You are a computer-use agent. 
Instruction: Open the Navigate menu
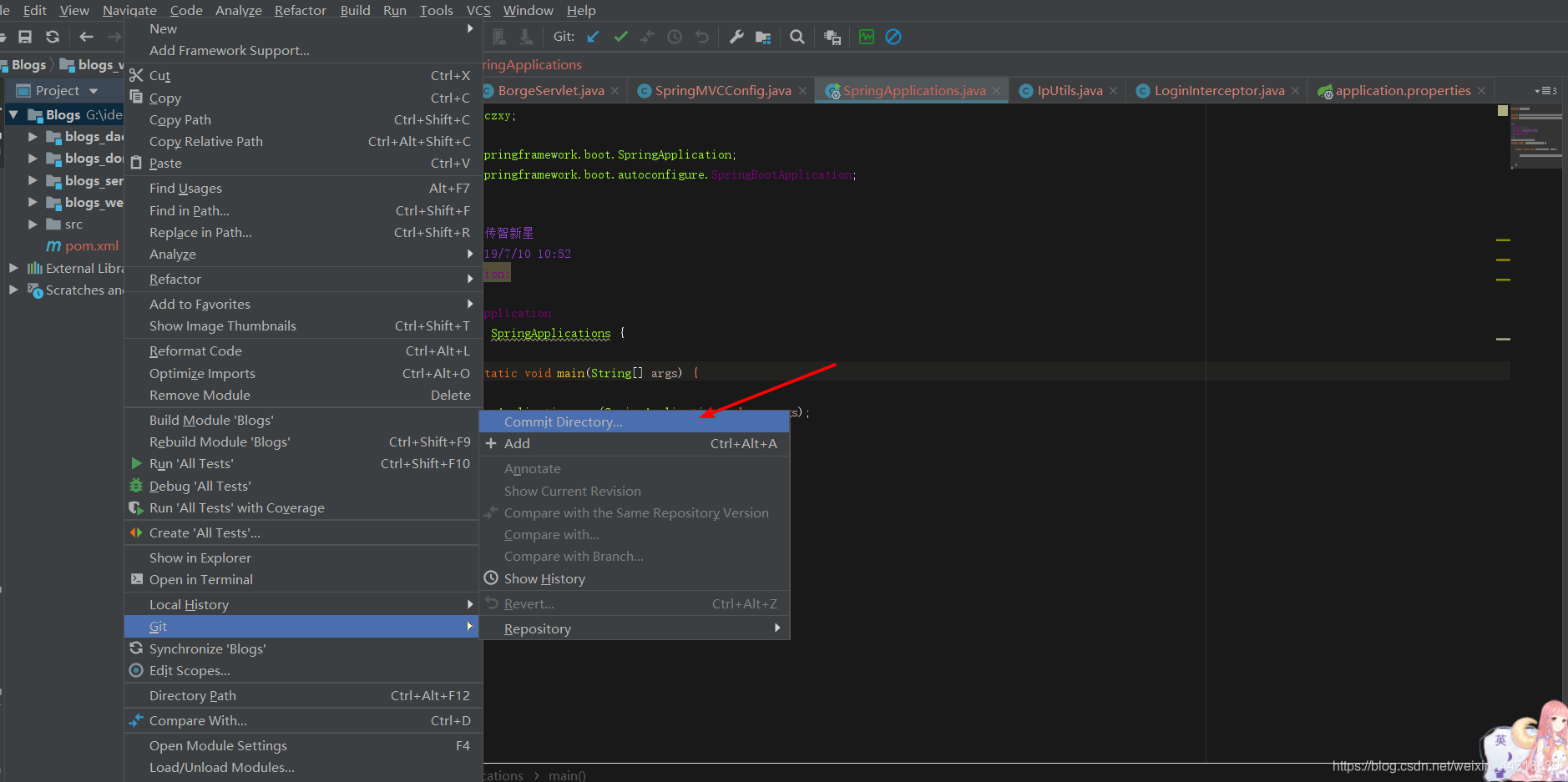[129, 10]
